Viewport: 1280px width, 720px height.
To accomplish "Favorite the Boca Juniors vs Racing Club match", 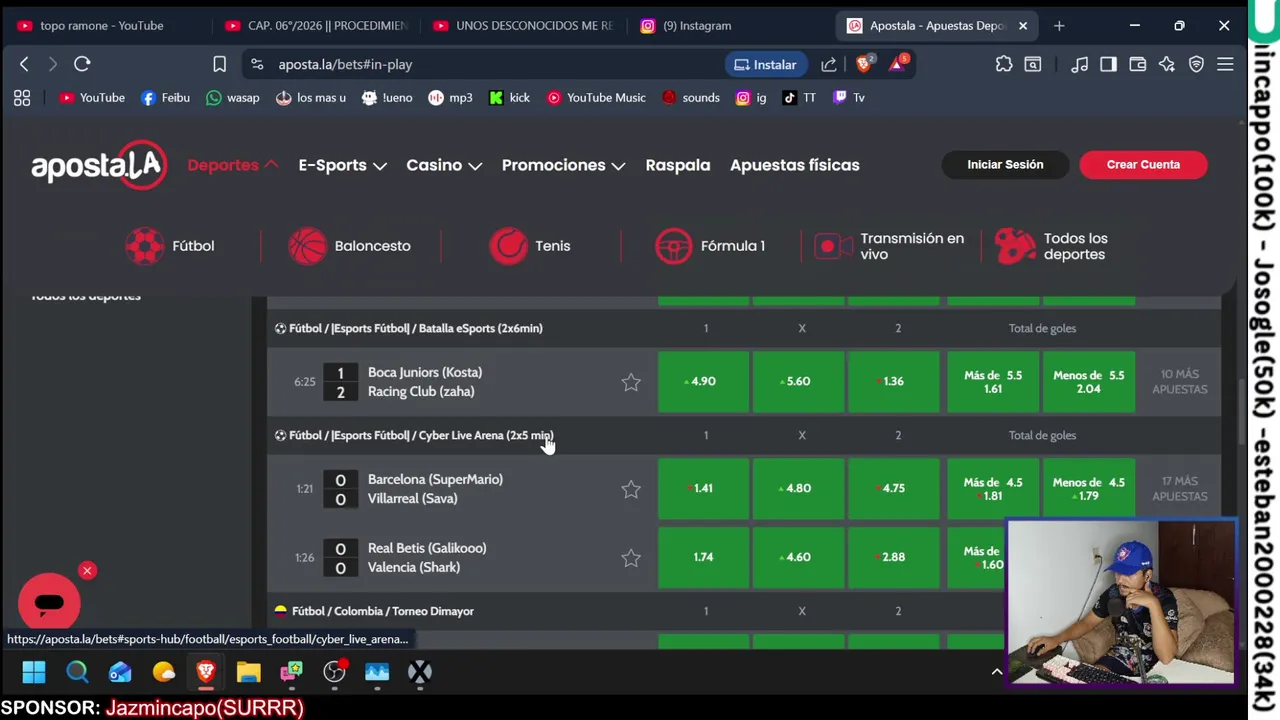I will 631,382.
